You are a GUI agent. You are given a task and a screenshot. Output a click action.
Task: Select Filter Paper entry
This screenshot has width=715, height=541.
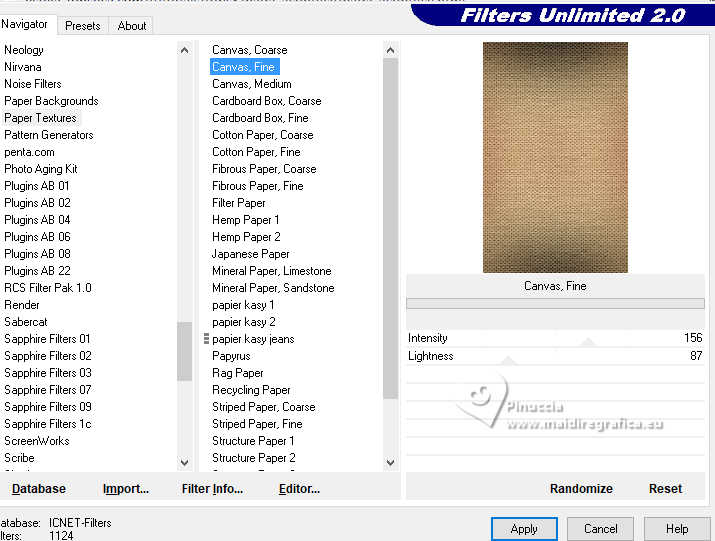238,203
